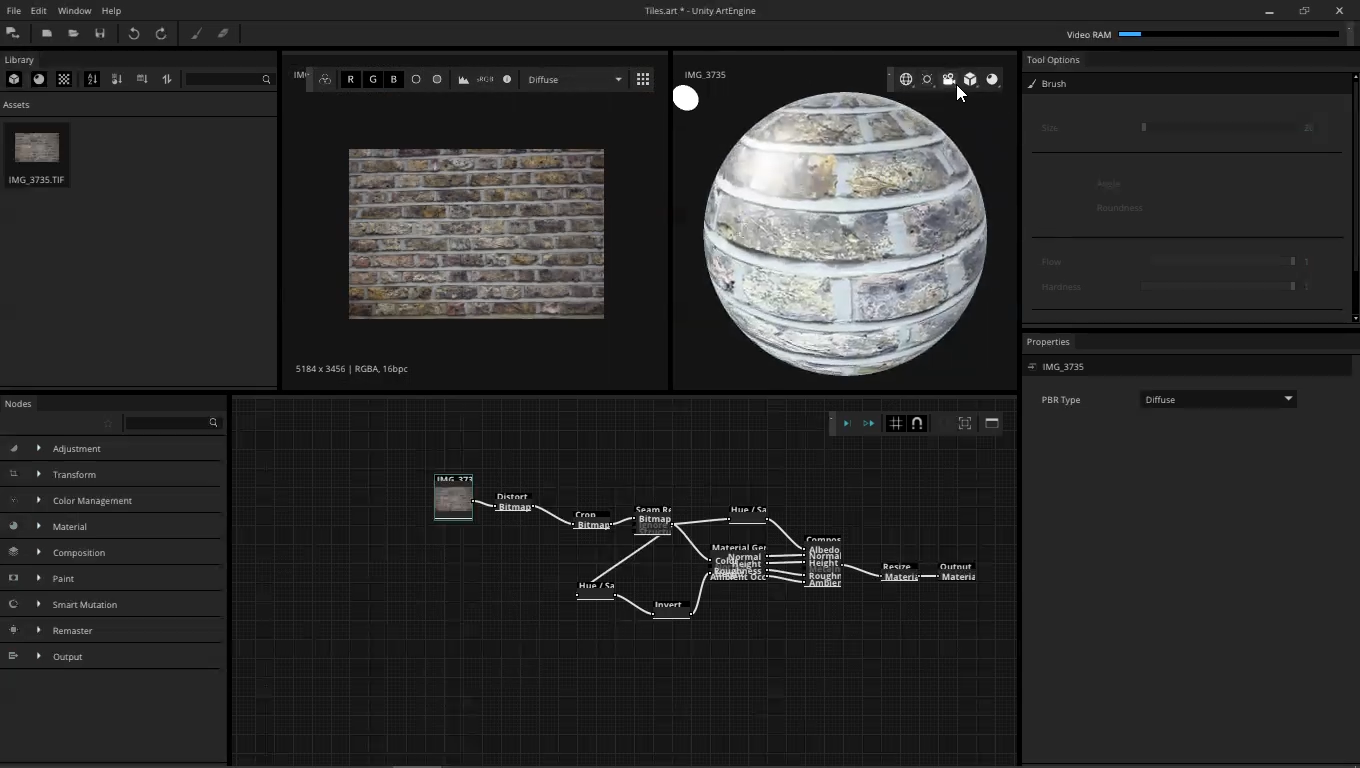Select the Eraser tool in main toolbar
1360x768 pixels.
223,34
